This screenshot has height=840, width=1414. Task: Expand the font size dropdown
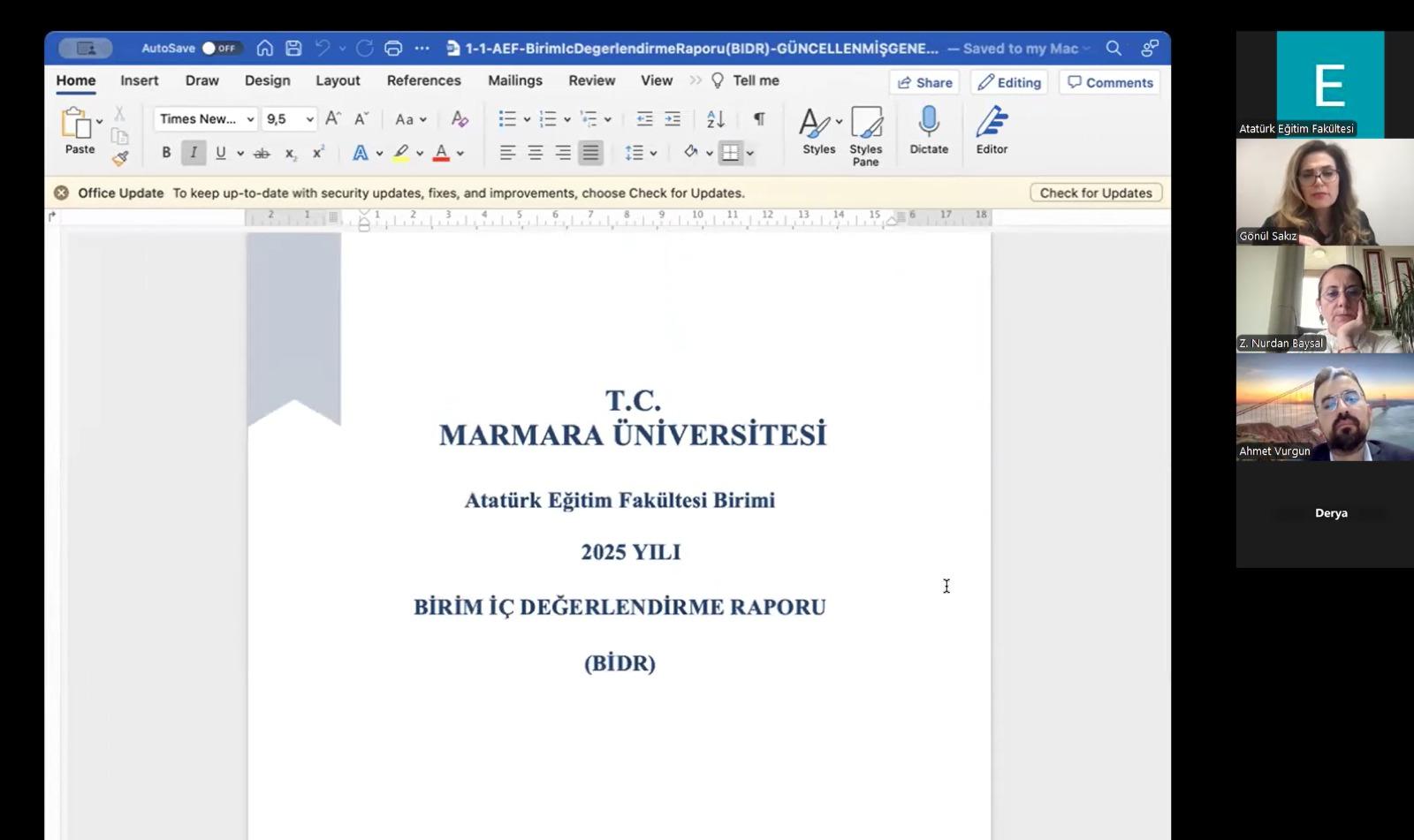coord(309,119)
